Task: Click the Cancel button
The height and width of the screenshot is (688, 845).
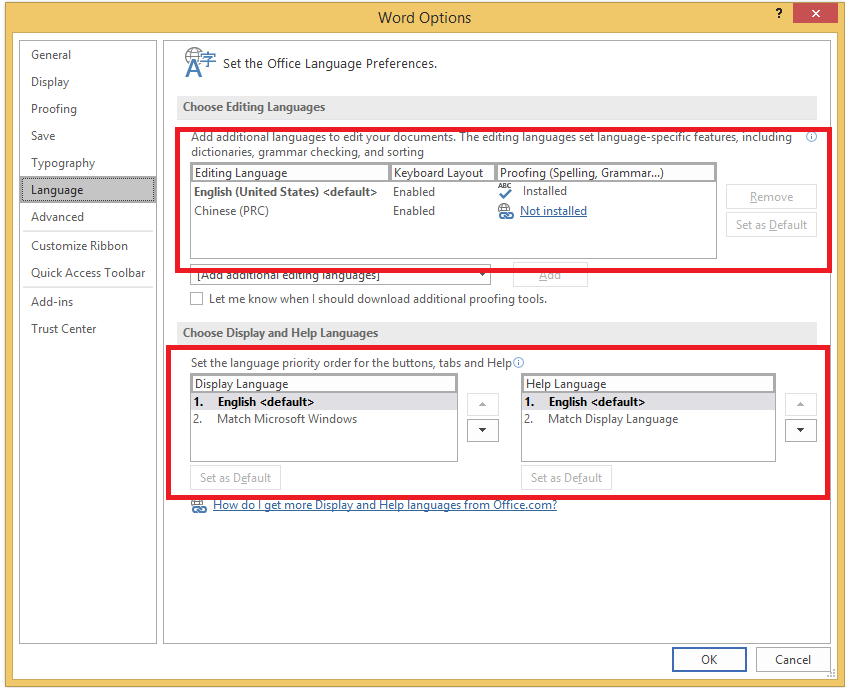Action: click(x=793, y=659)
